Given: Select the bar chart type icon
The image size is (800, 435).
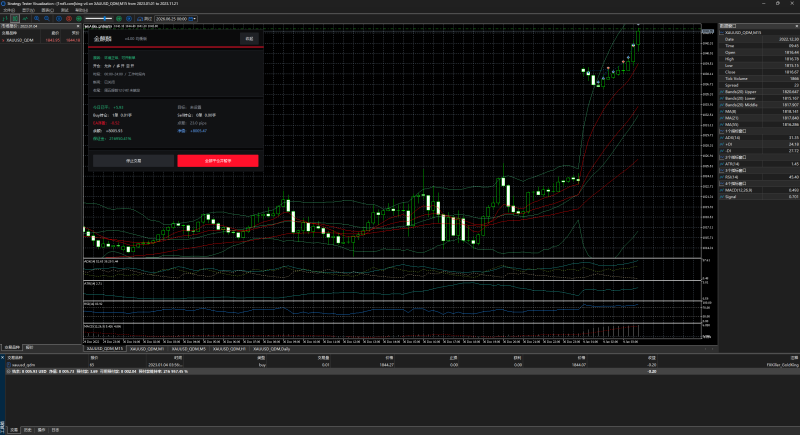Looking at the screenshot, I should (5, 19).
